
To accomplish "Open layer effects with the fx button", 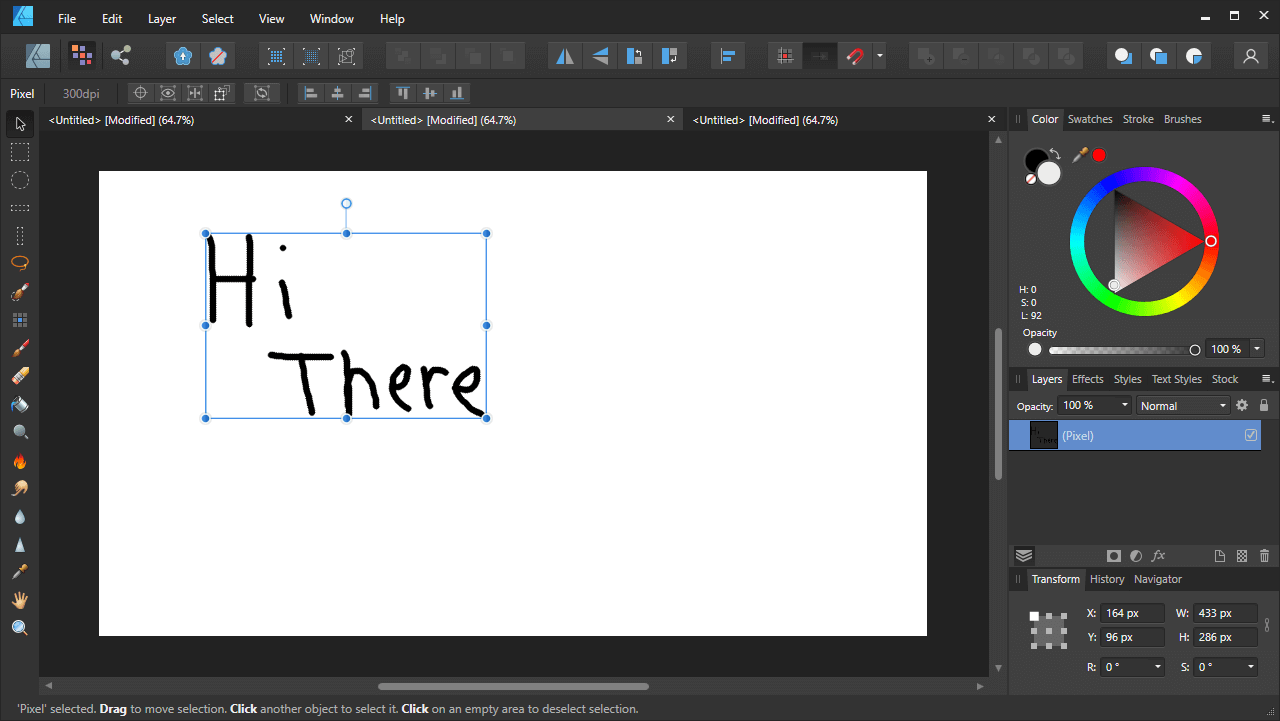I will 1158,556.
